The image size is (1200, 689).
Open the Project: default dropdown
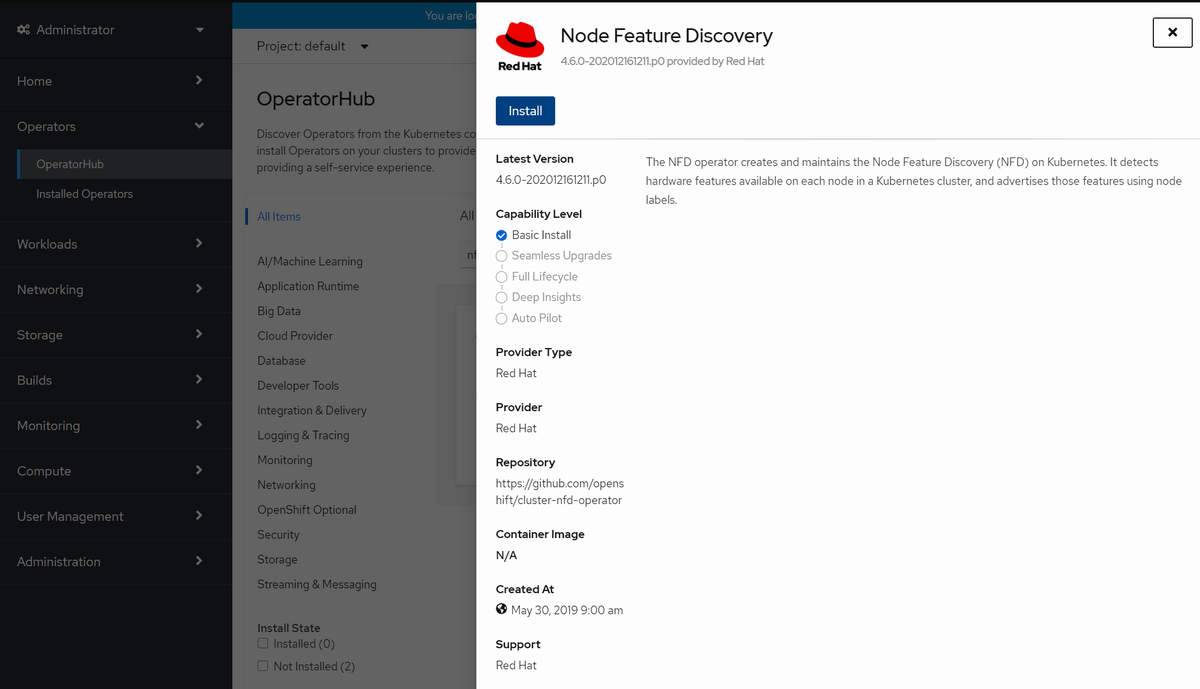(x=312, y=46)
